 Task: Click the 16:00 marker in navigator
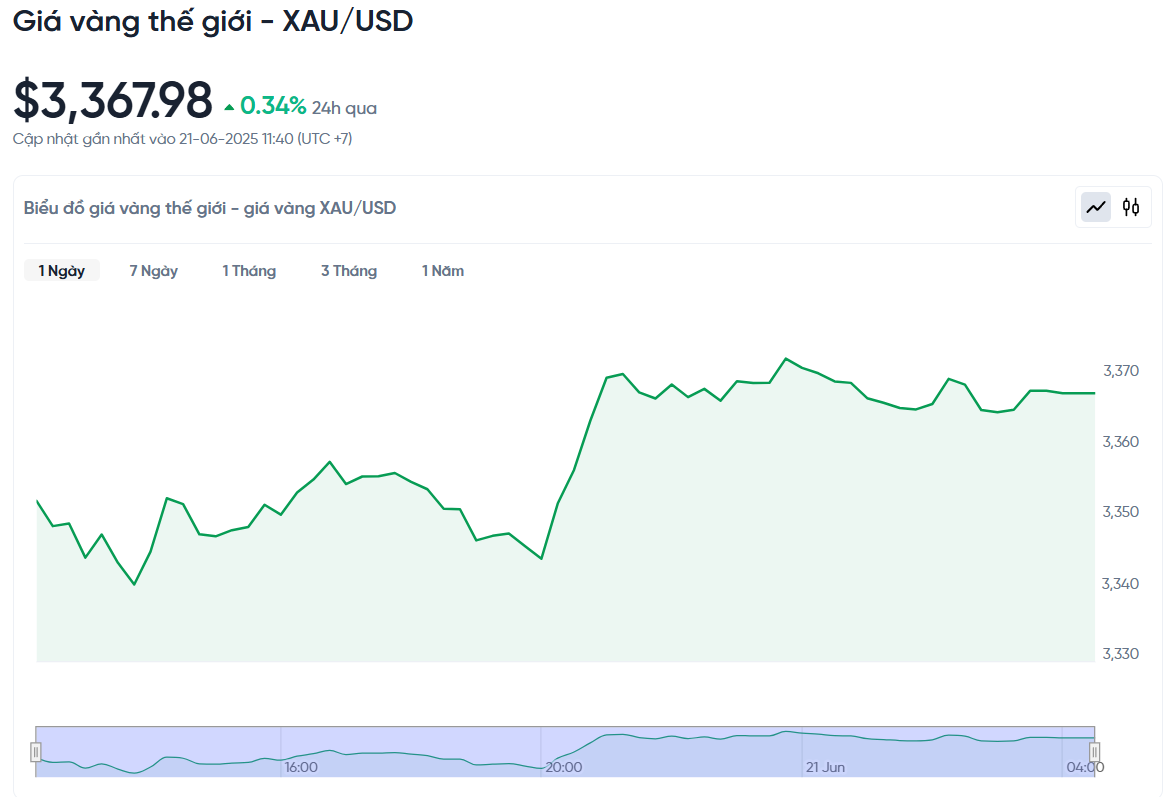301,767
